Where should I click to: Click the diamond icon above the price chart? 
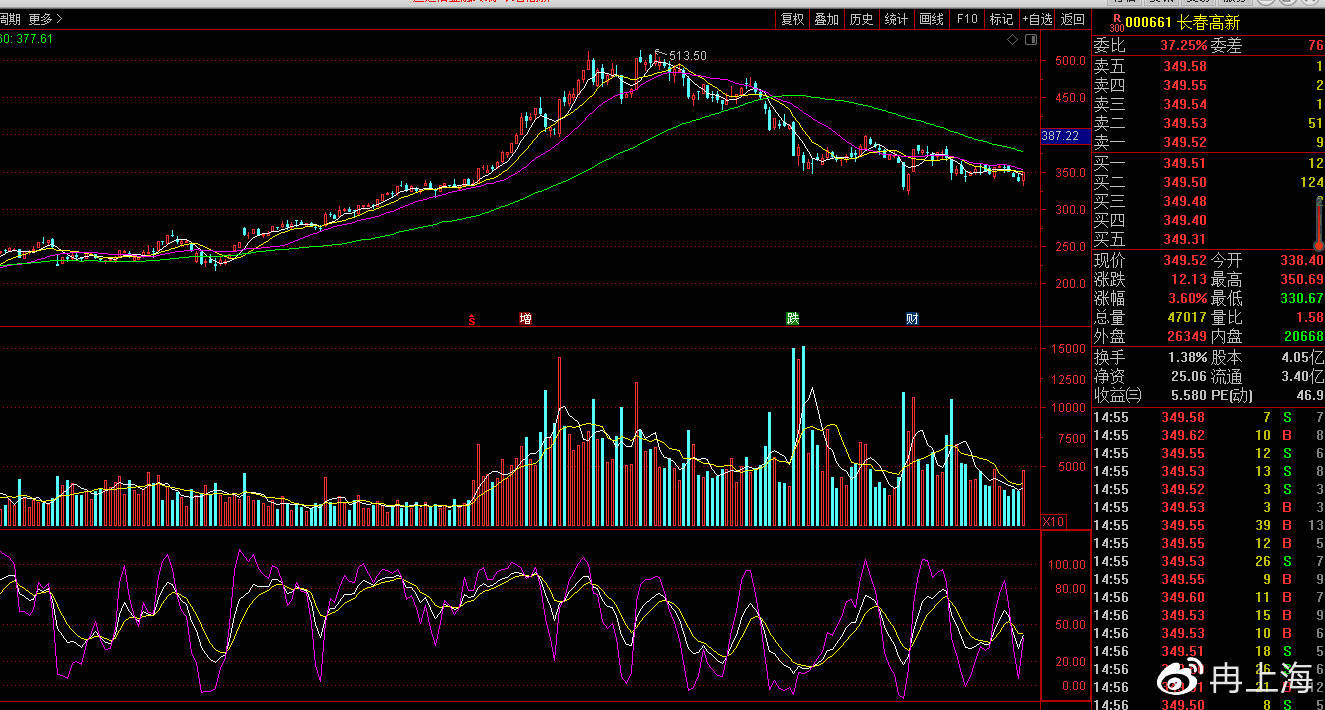coord(1013,40)
